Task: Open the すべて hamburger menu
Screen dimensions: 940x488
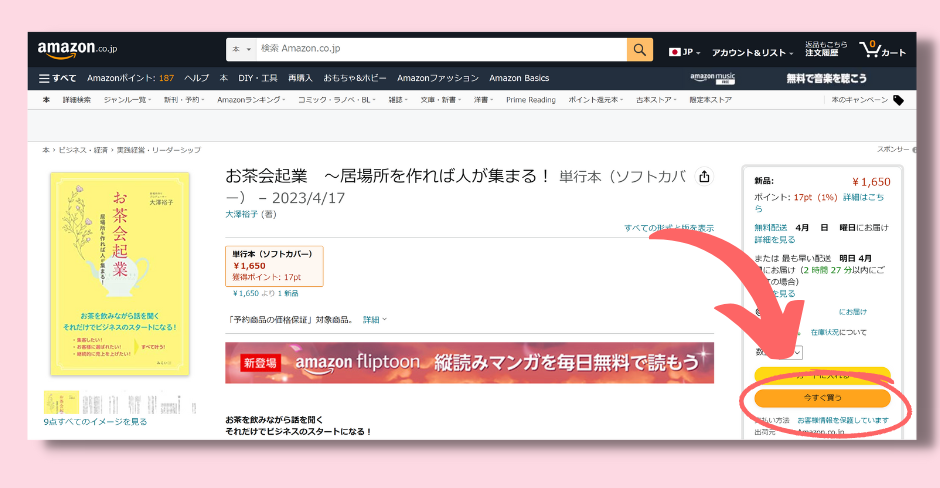Action: (x=58, y=78)
